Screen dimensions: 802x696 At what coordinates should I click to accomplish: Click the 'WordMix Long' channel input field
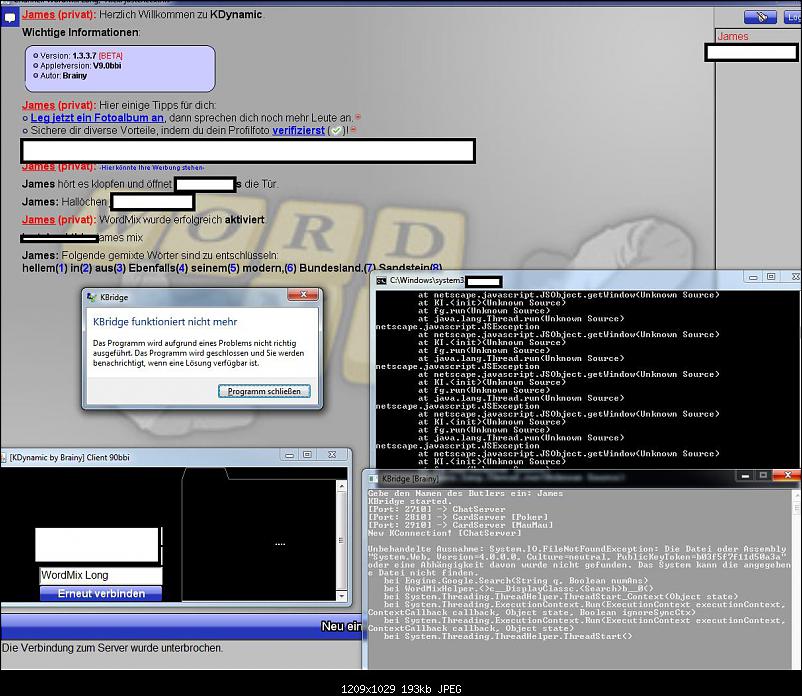coord(100,576)
